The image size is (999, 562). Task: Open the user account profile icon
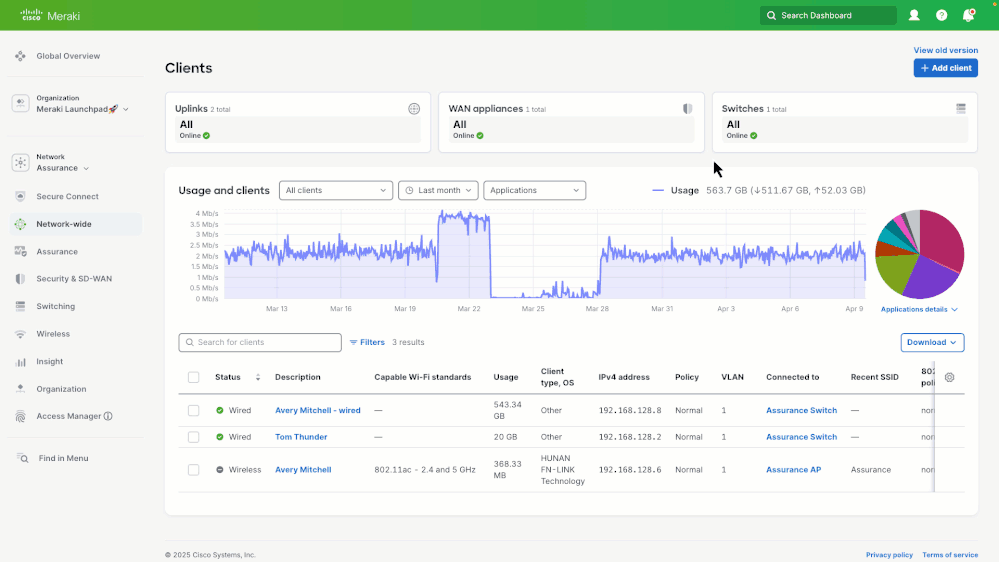914,15
